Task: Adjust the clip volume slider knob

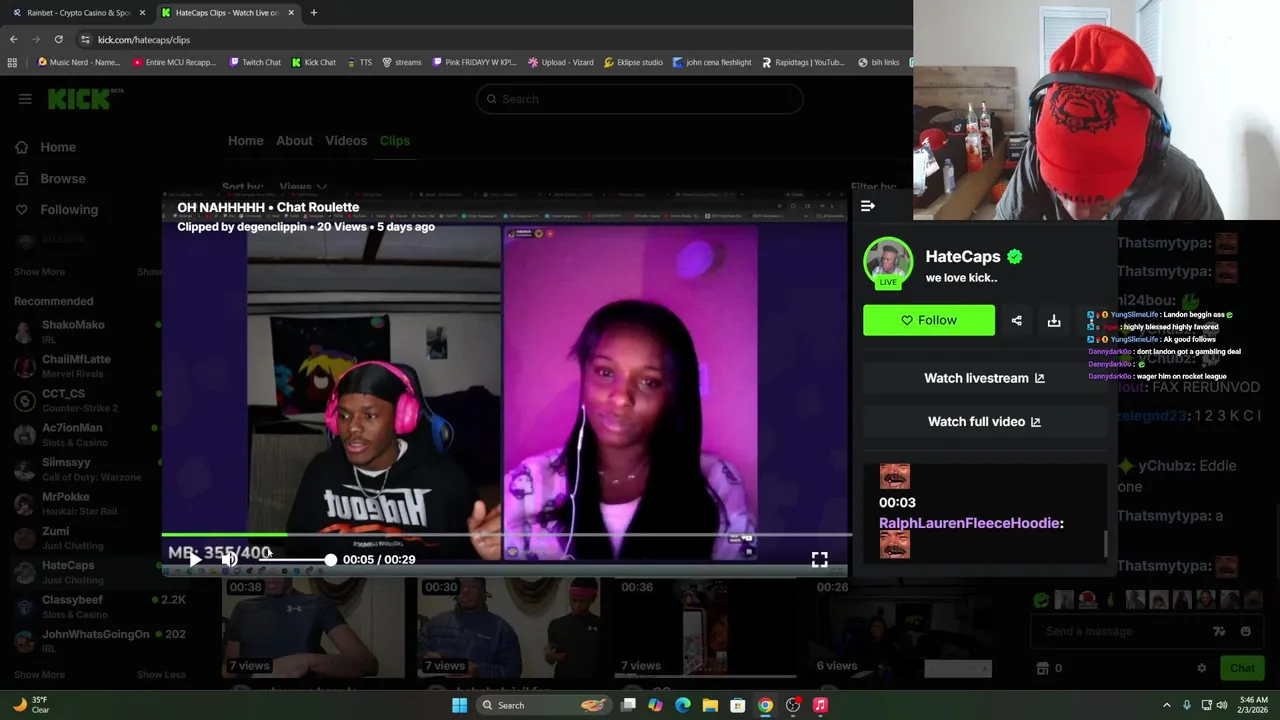Action: click(x=331, y=560)
